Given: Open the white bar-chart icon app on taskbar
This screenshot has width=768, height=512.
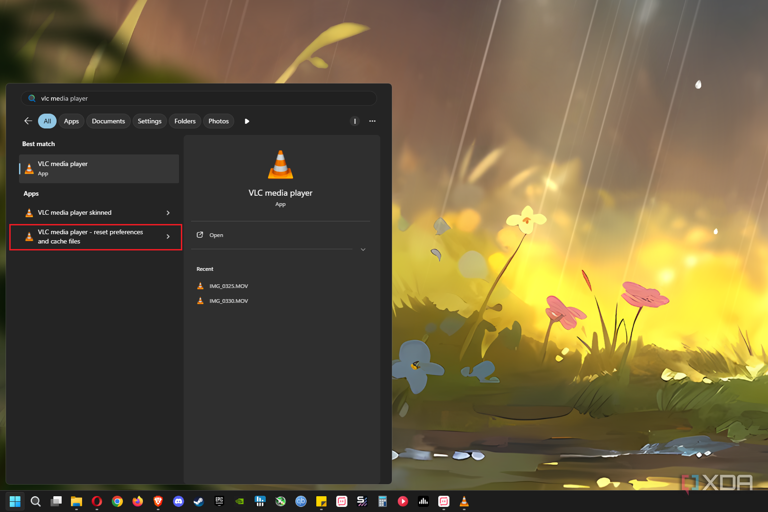Looking at the screenshot, I should (423, 501).
